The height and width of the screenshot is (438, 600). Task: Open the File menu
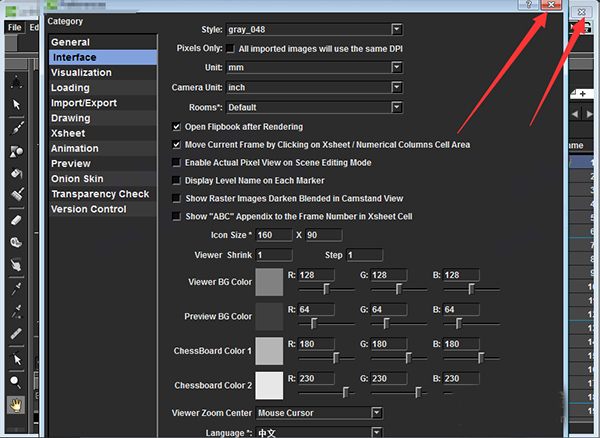[x=14, y=27]
